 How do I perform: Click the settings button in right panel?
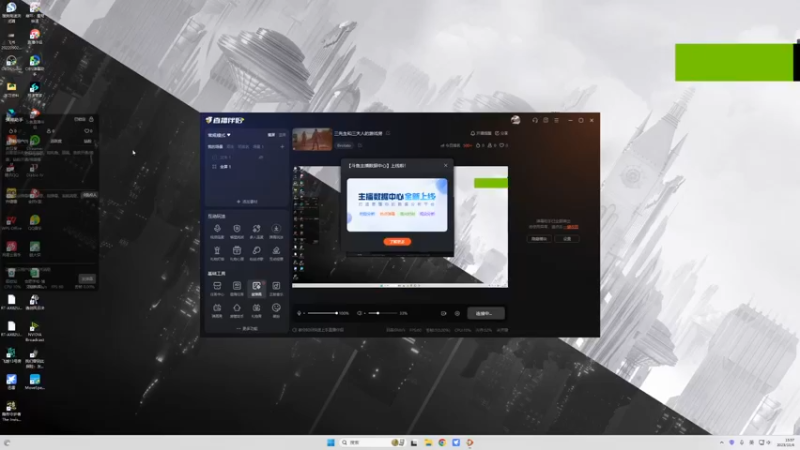pyautogui.click(x=567, y=239)
